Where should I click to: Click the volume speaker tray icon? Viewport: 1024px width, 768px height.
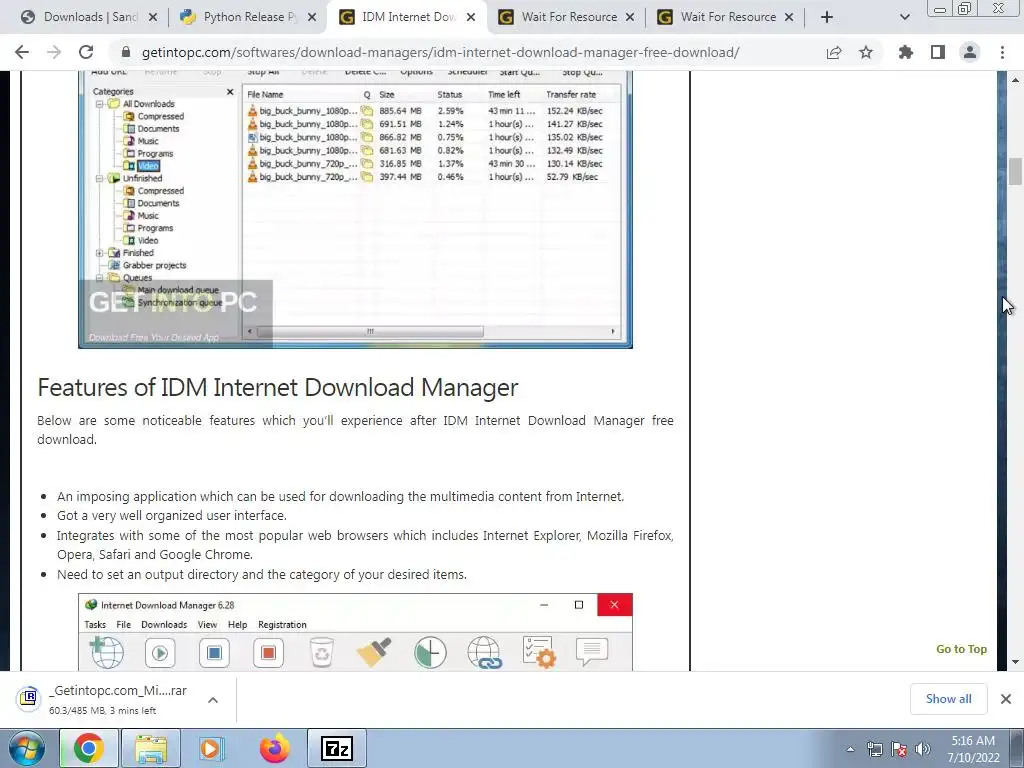(x=923, y=749)
